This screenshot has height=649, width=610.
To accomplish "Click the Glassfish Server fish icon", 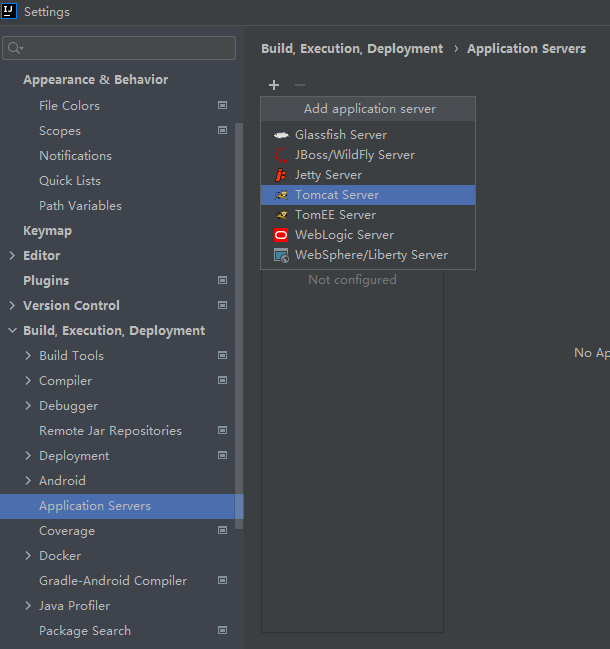I will point(281,135).
